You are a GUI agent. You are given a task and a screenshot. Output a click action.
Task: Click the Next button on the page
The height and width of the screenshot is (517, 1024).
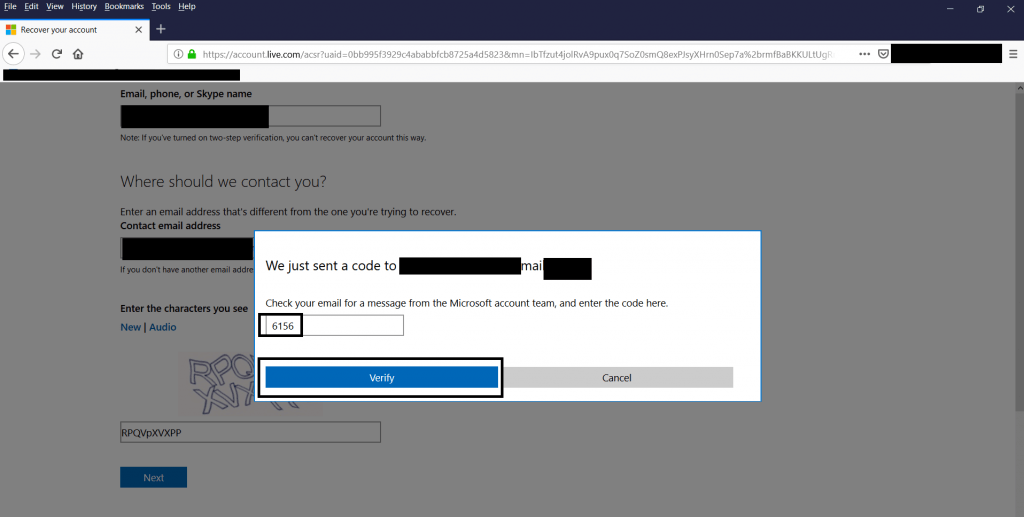point(153,477)
